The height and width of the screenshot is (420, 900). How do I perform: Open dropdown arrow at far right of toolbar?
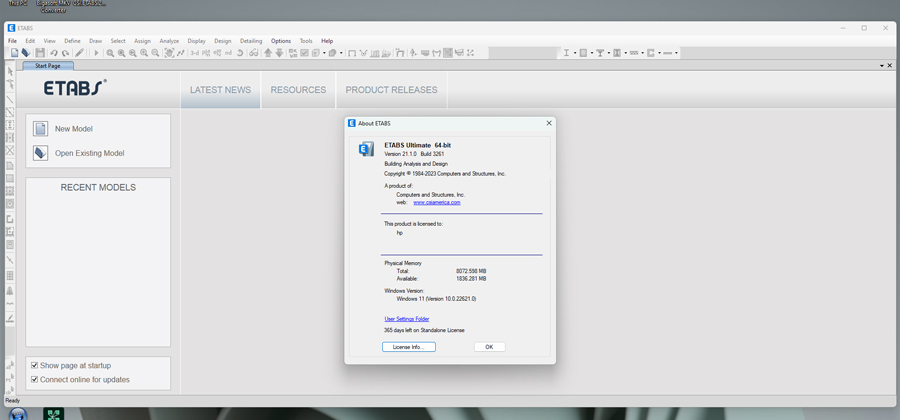676,53
